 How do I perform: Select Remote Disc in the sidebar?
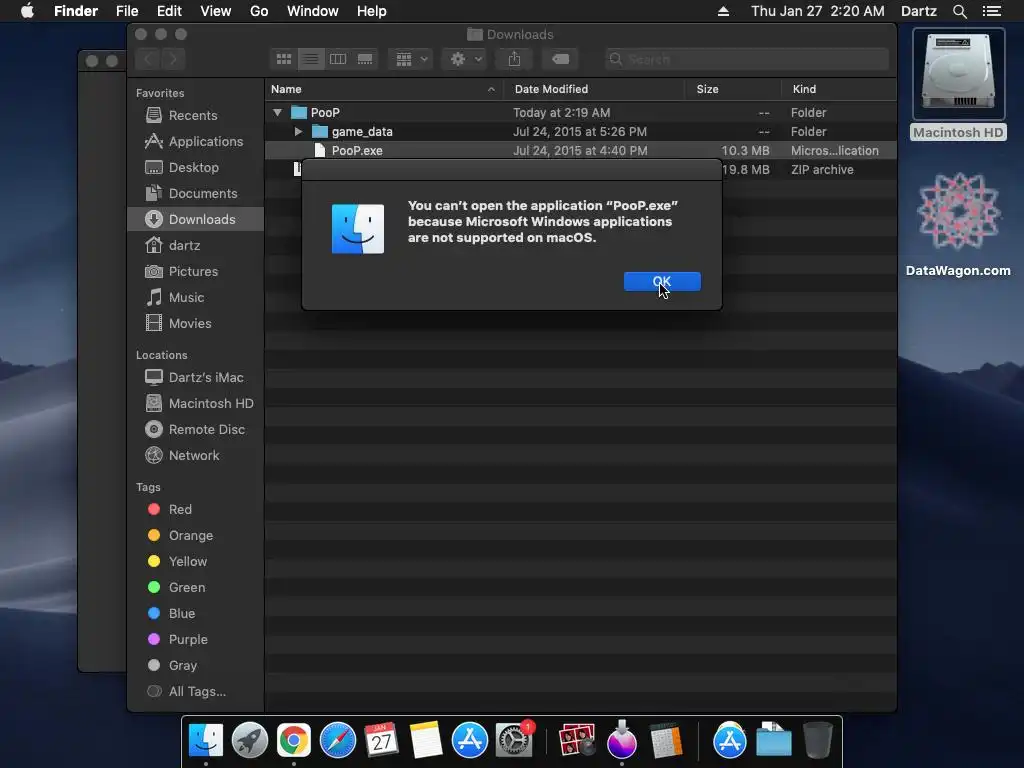click(x=196, y=430)
